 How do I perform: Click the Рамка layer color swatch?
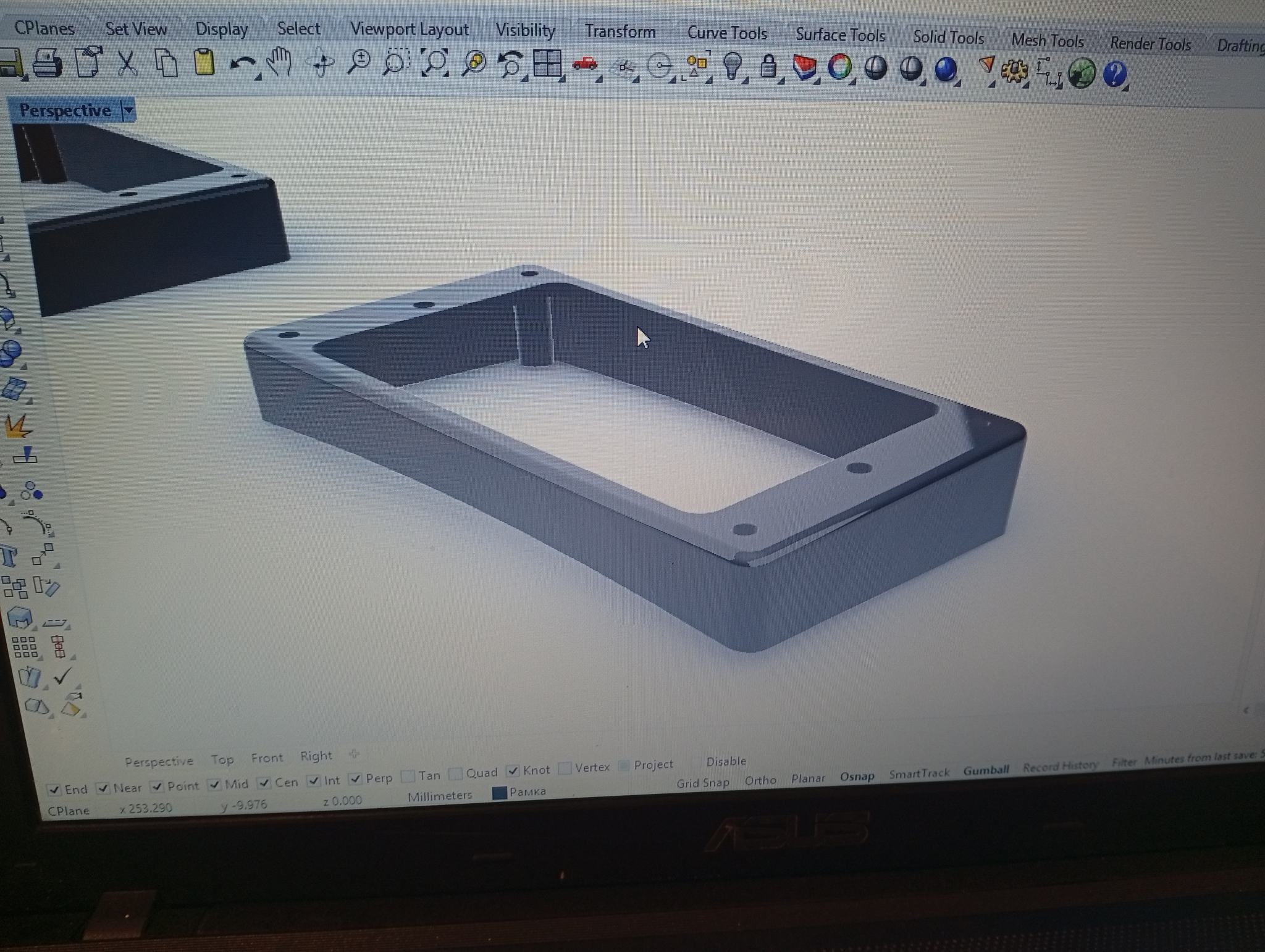[x=500, y=793]
